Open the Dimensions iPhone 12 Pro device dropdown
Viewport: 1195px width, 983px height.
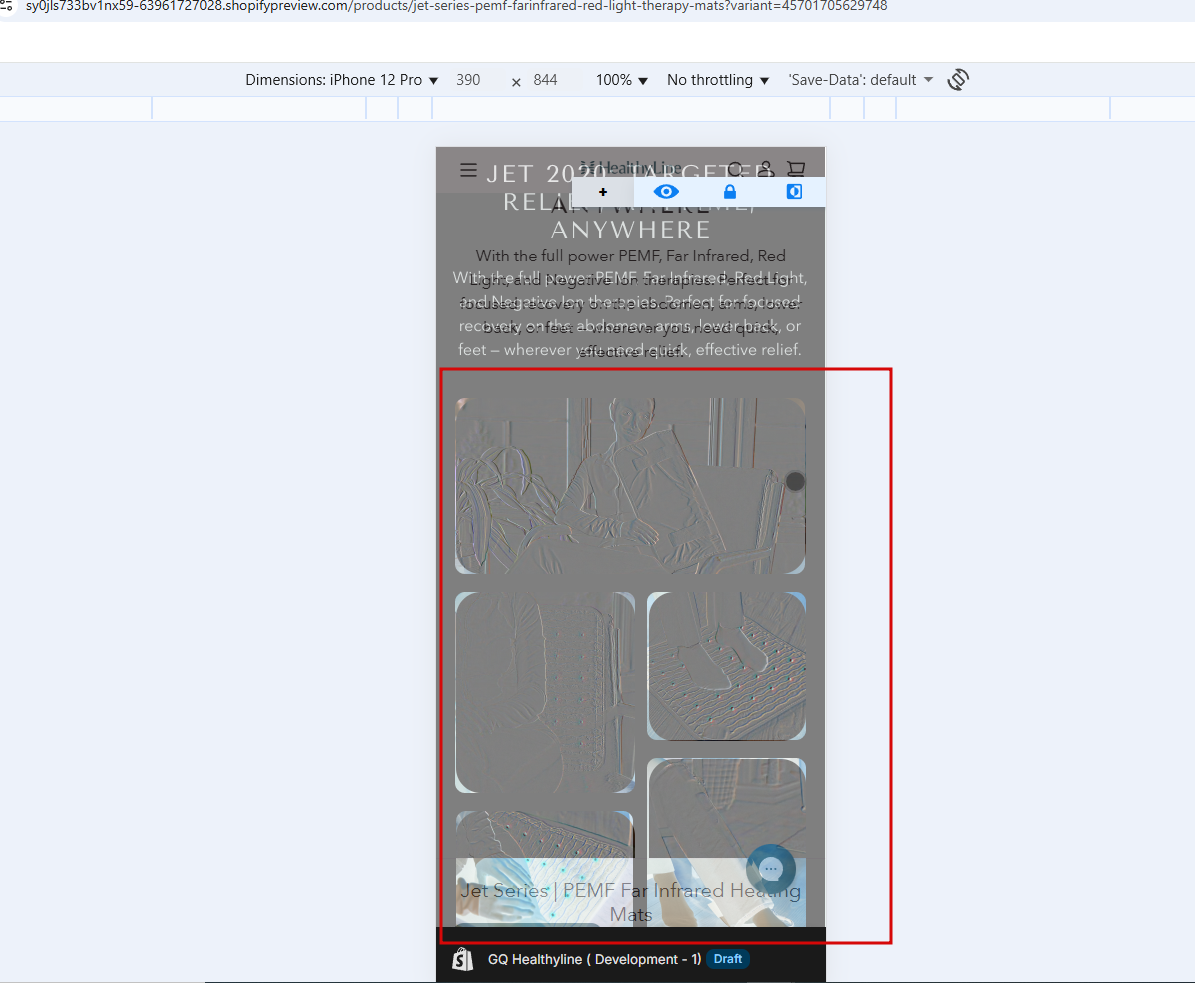click(x=341, y=80)
